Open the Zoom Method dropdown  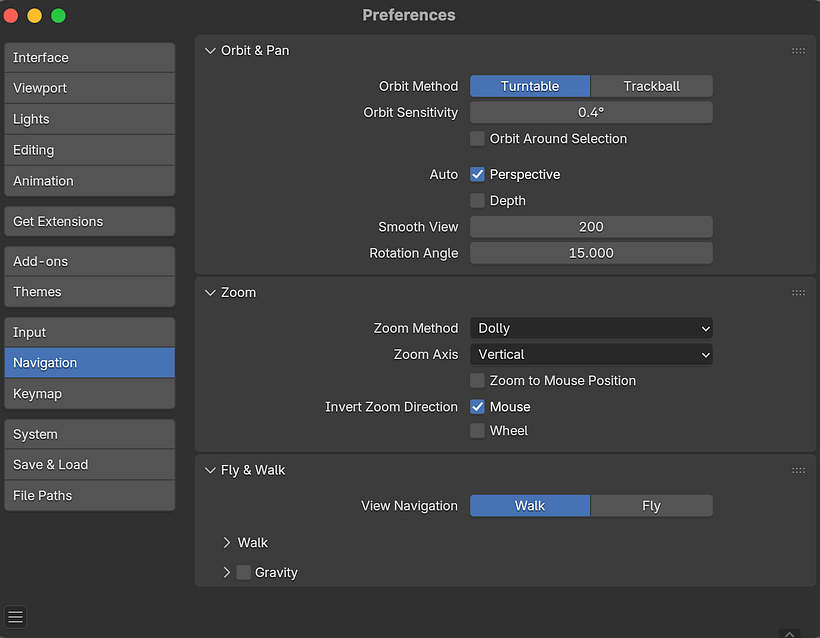pyautogui.click(x=591, y=328)
